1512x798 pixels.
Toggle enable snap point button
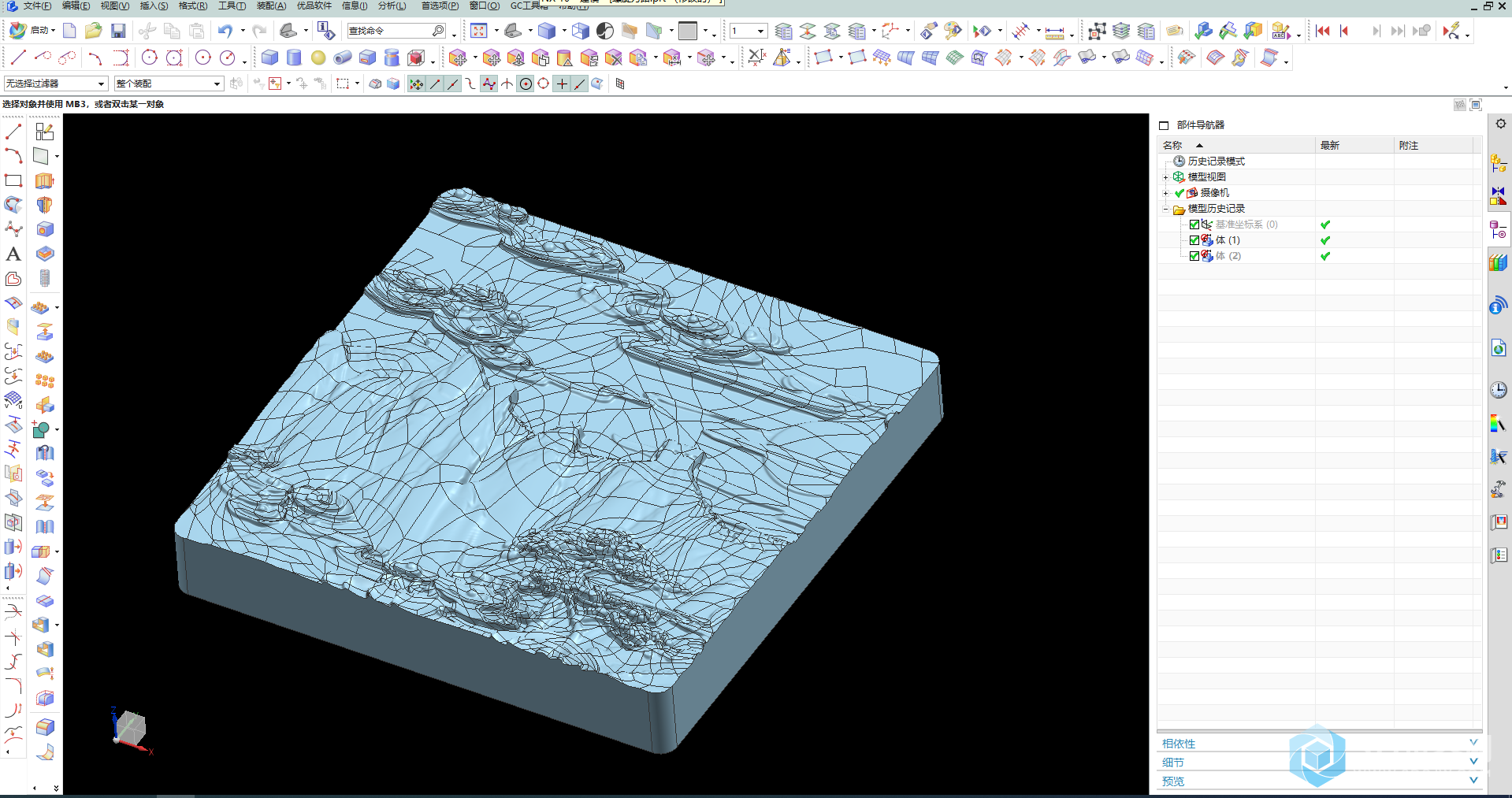(x=416, y=84)
